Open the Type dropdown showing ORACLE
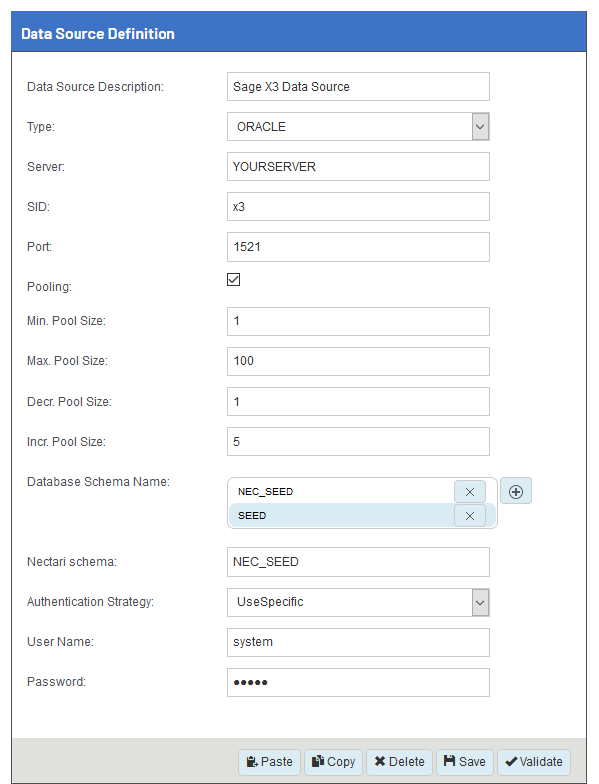 (358, 126)
